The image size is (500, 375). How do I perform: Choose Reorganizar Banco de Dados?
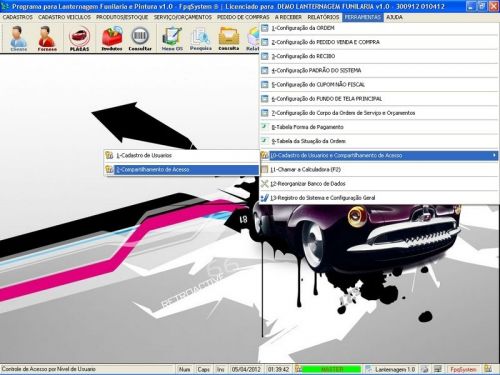[379, 184]
